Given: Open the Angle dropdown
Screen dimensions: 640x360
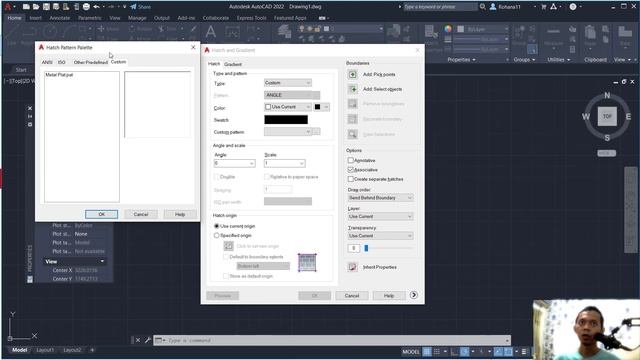Looking at the screenshot, I should coord(234,163).
